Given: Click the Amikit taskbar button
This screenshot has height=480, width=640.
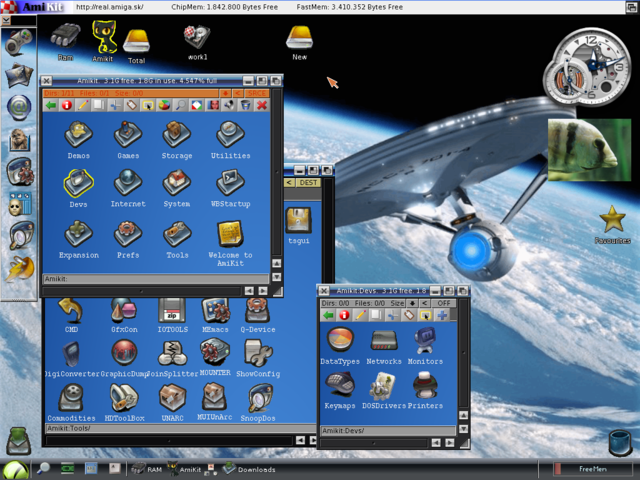Looking at the screenshot, I should tap(185, 469).
